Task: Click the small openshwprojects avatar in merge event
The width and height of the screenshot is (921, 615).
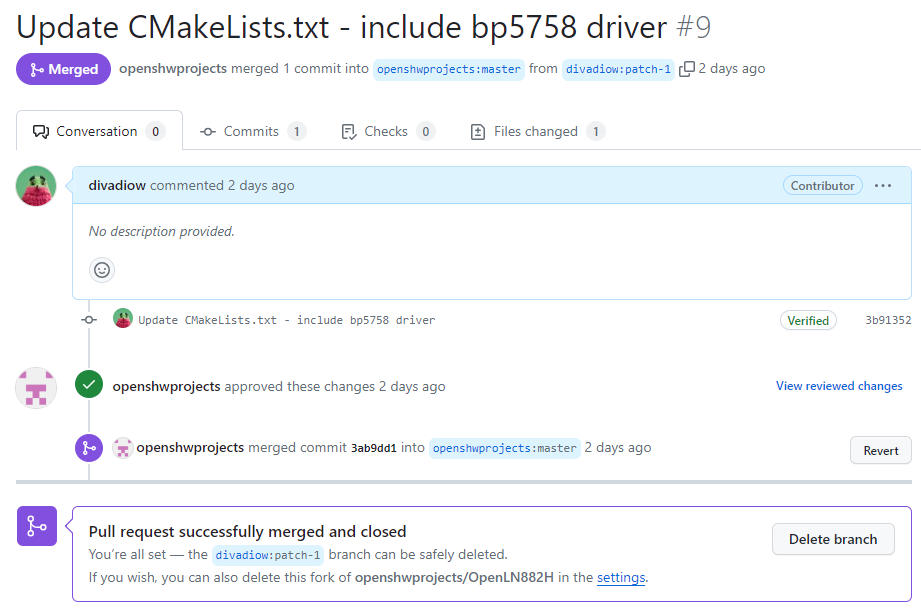Action: (123, 448)
